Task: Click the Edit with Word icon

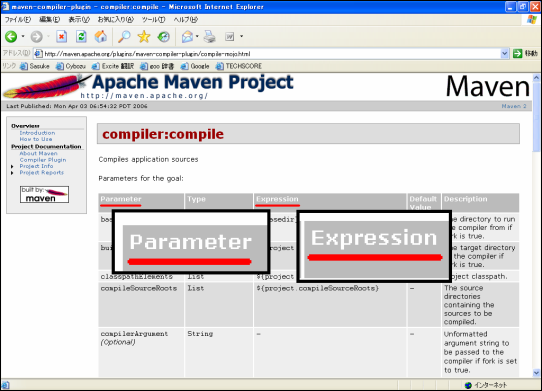Action: pos(230,36)
